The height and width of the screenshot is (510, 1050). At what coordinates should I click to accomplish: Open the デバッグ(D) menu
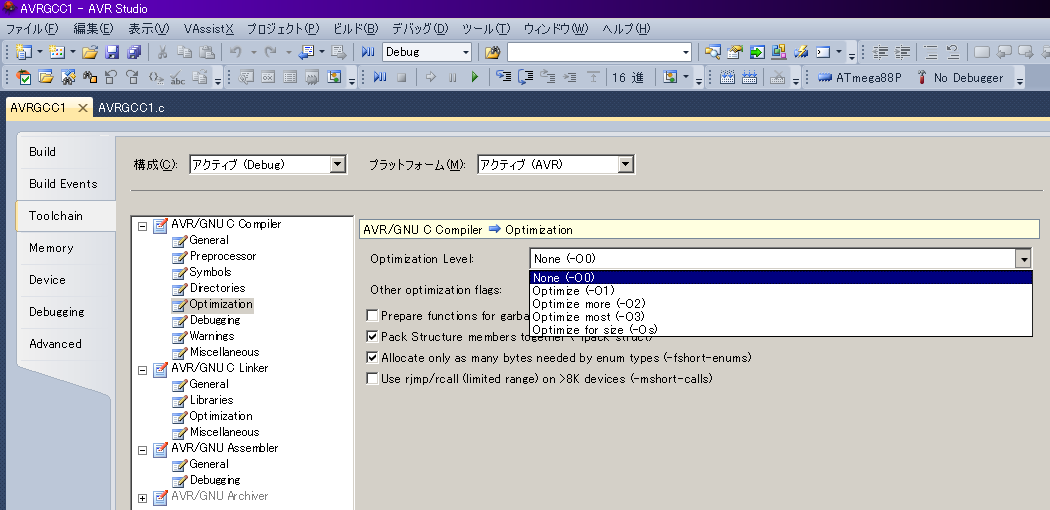(x=420, y=29)
